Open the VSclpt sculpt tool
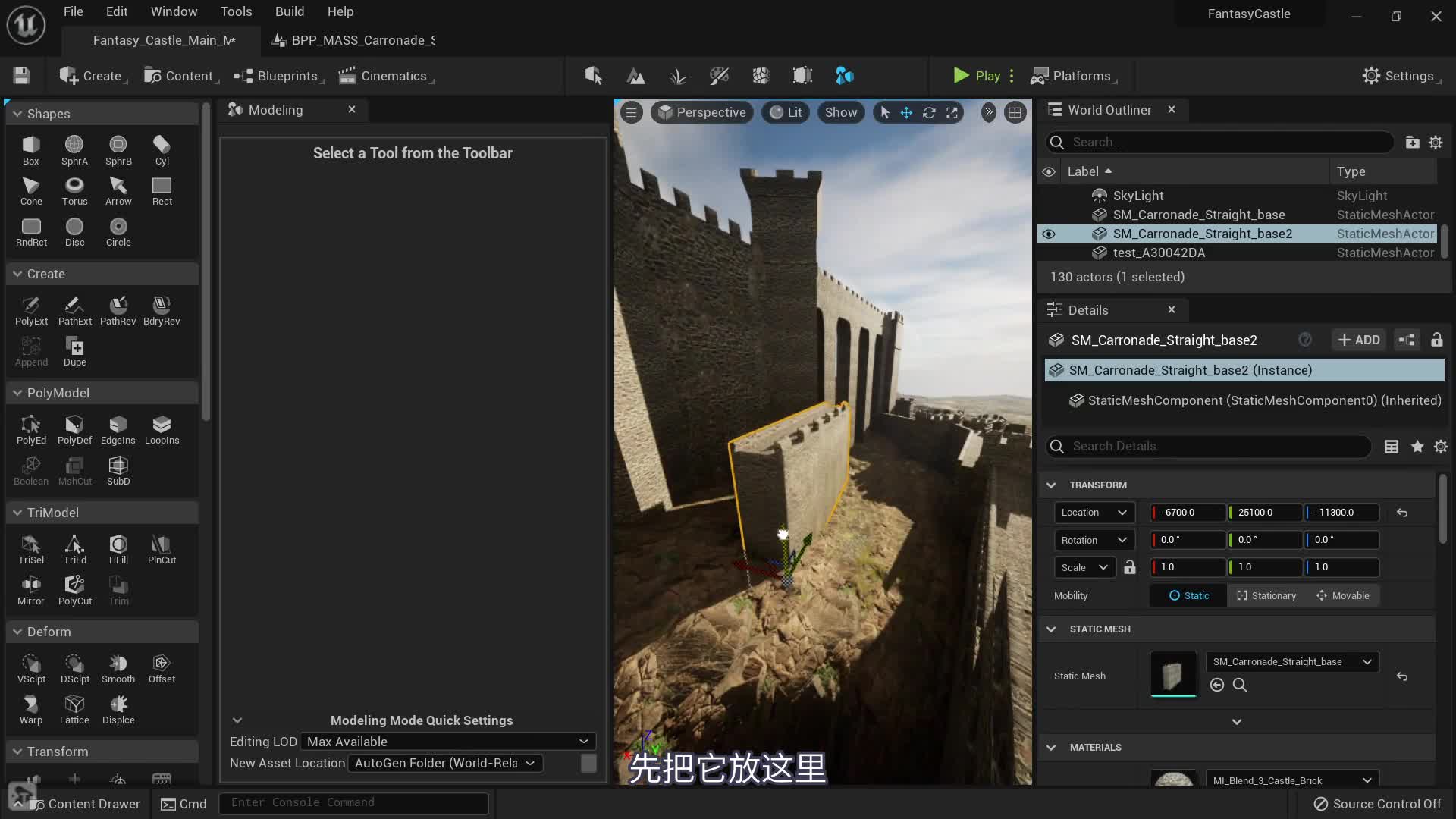 click(30, 669)
